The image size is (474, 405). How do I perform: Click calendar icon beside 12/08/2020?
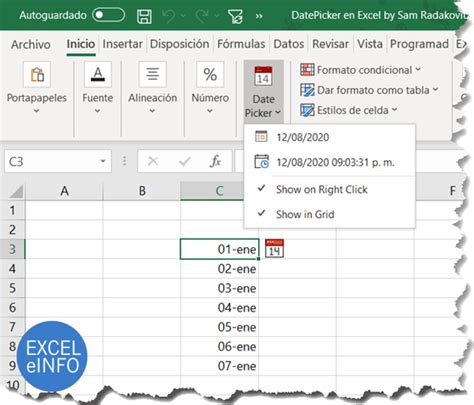[261, 136]
